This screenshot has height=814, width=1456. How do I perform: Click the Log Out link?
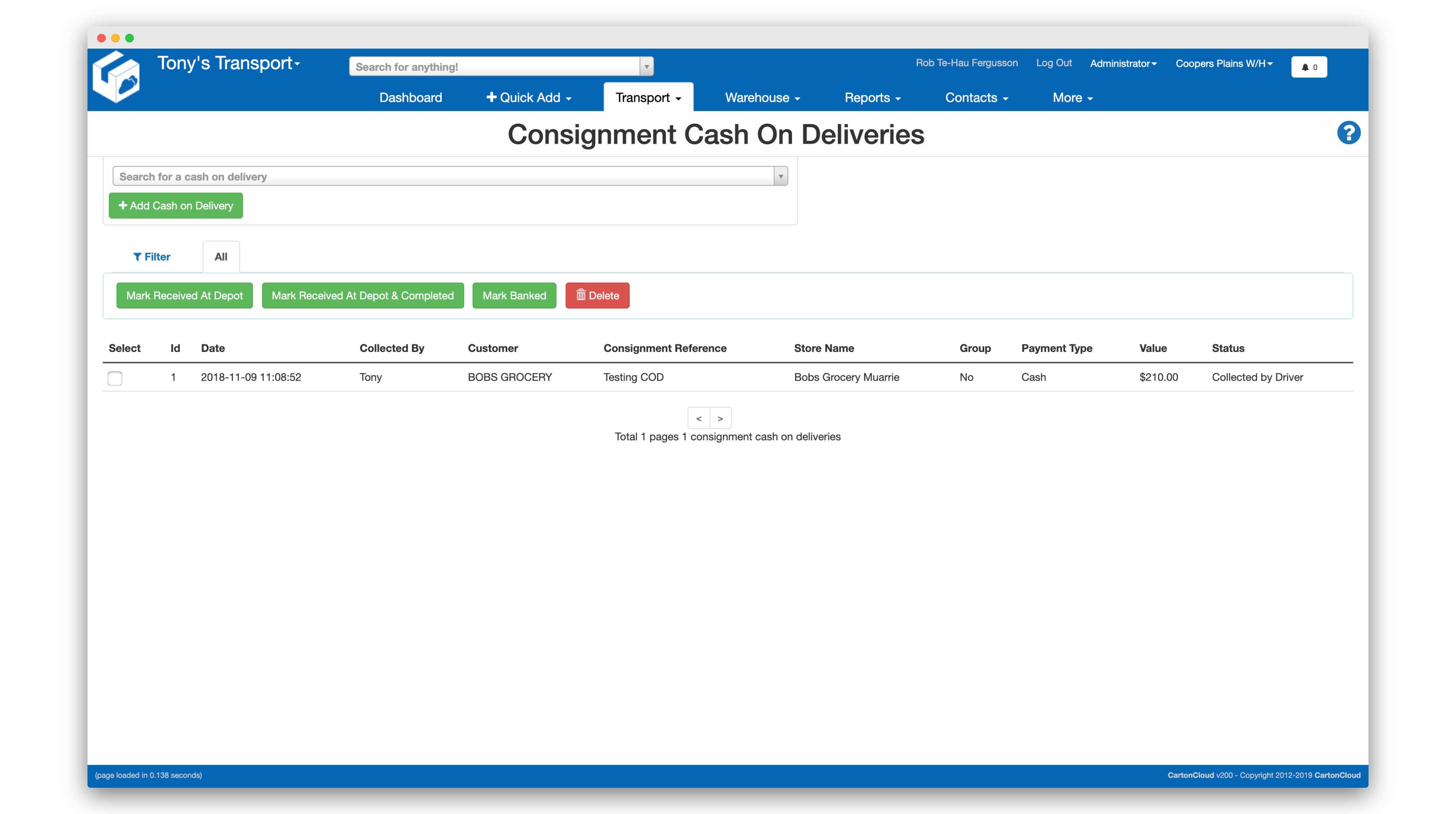pyautogui.click(x=1053, y=63)
